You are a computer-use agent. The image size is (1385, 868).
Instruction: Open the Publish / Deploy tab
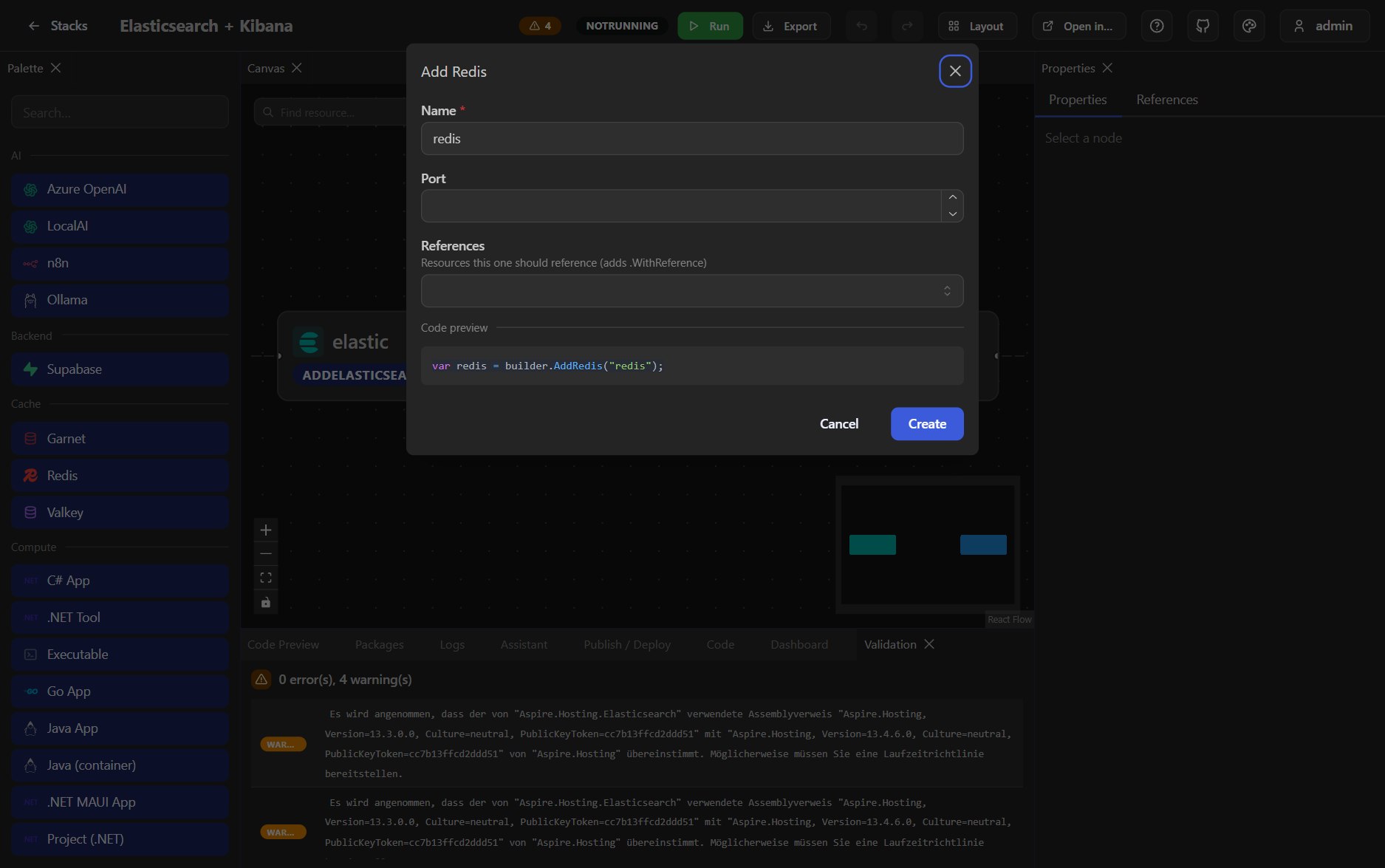click(x=627, y=644)
